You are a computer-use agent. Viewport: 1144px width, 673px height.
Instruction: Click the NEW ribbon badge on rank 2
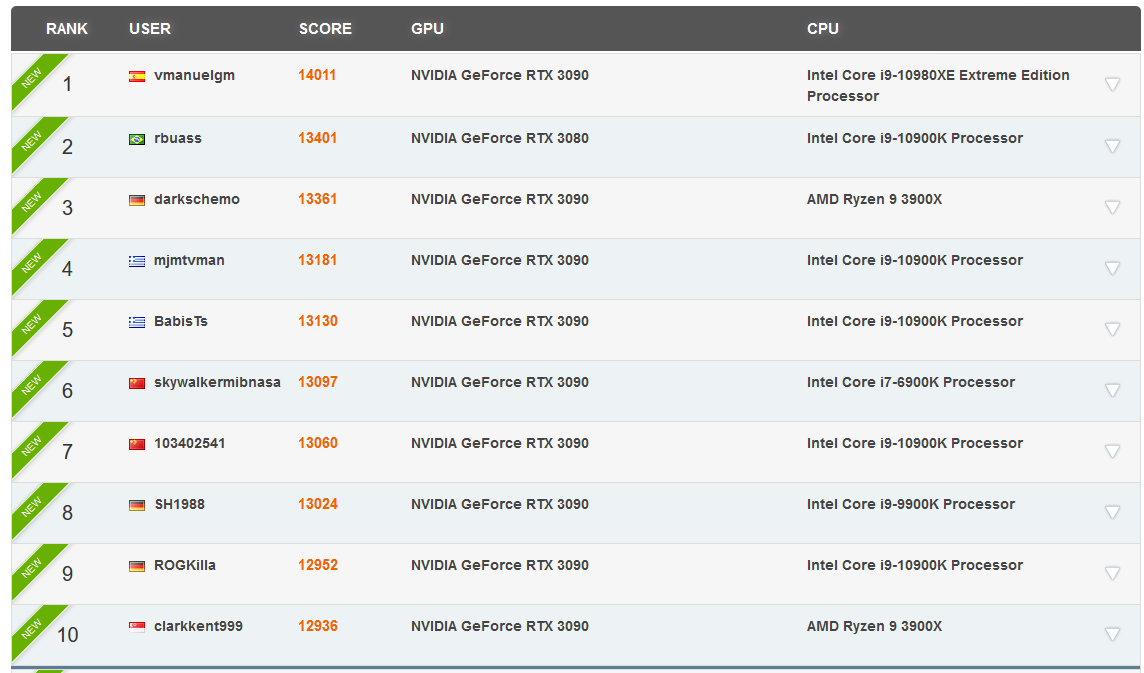[33, 140]
